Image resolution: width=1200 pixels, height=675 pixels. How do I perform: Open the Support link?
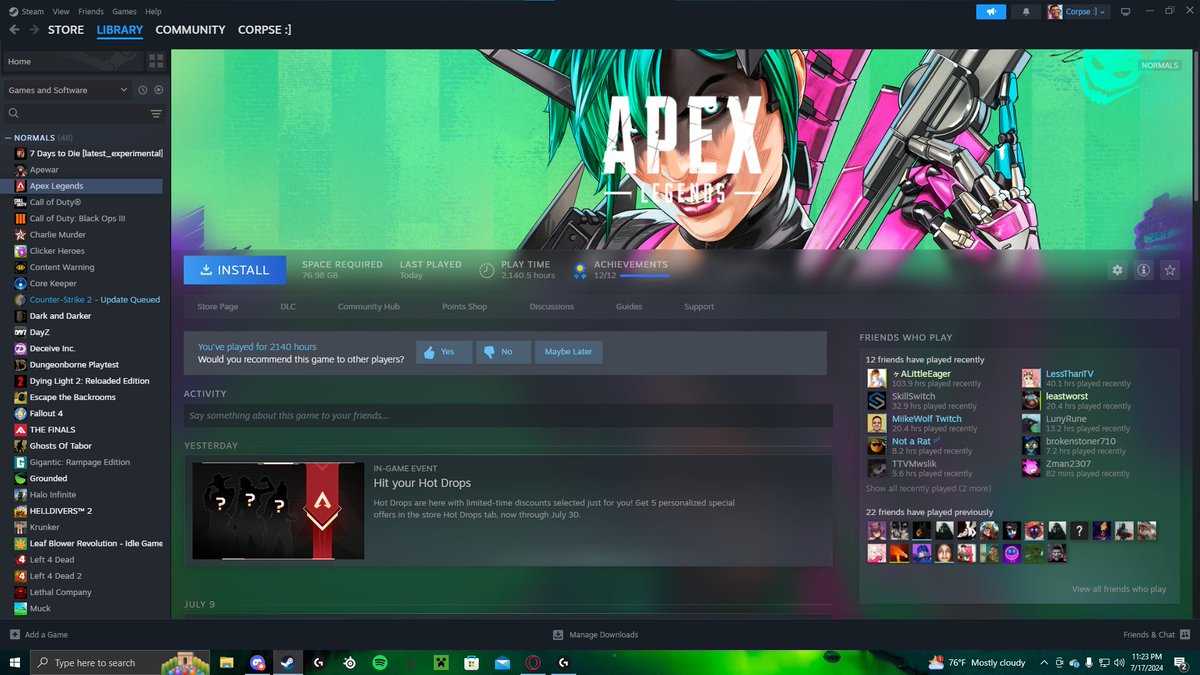pyautogui.click(x=699, y=307)
